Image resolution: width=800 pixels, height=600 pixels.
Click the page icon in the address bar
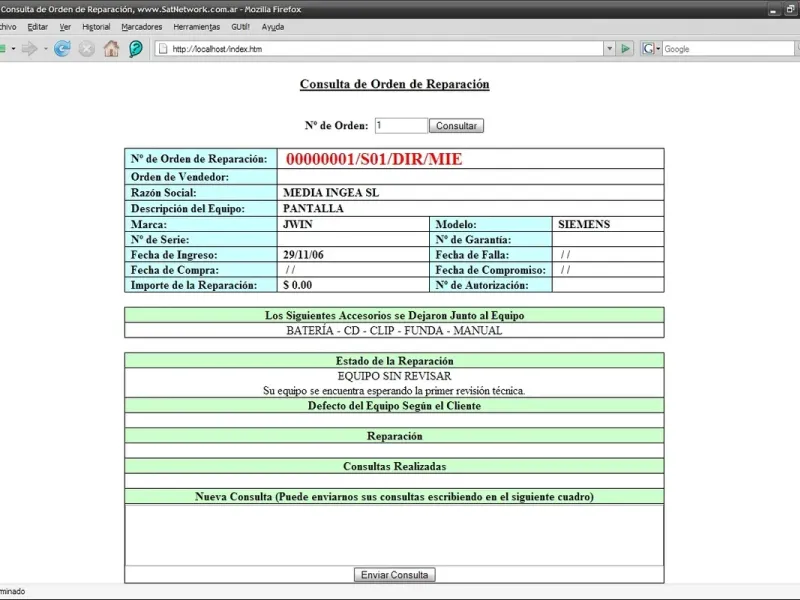[x=163, y=49]
